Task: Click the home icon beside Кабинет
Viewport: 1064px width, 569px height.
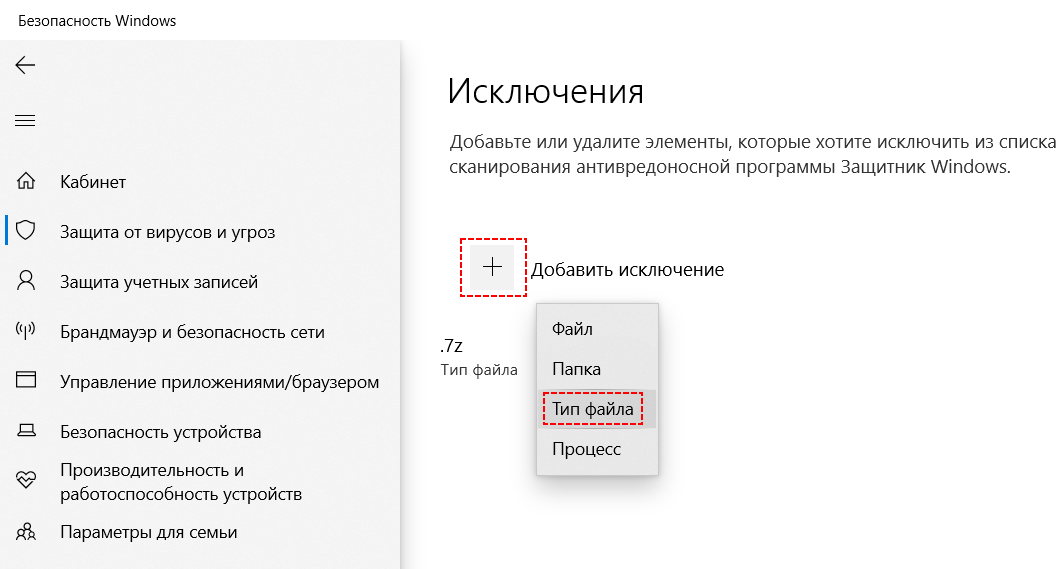Action: pyautogui.click(x=26, y=182)
